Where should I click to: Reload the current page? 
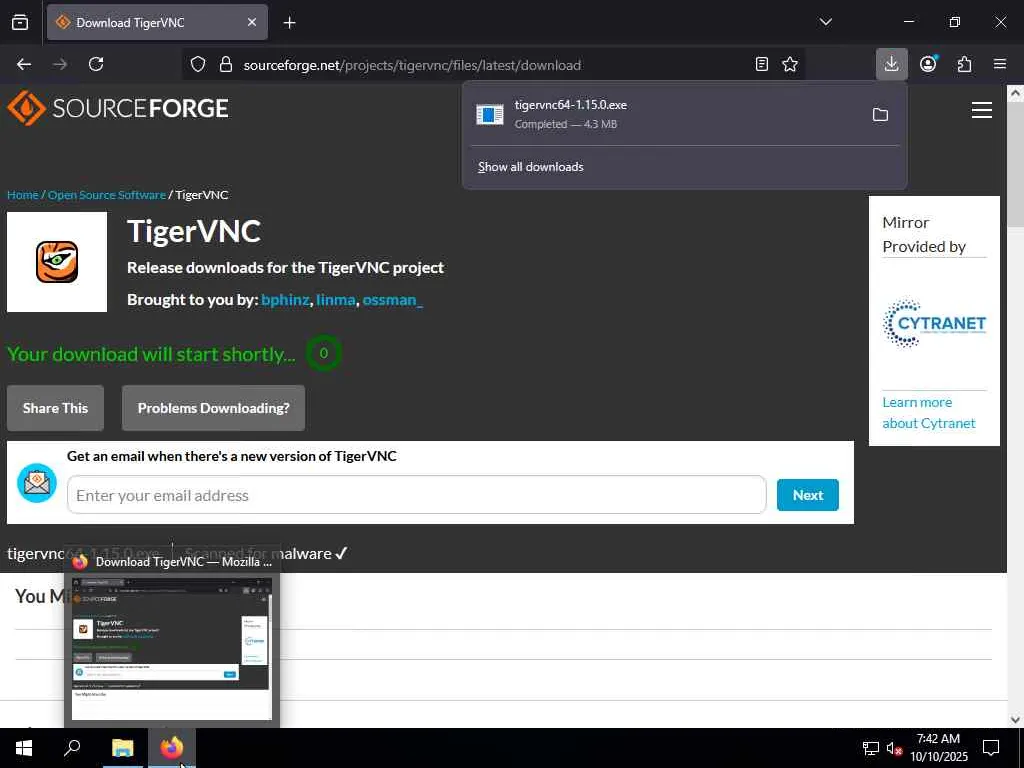(x=96, y=64)
